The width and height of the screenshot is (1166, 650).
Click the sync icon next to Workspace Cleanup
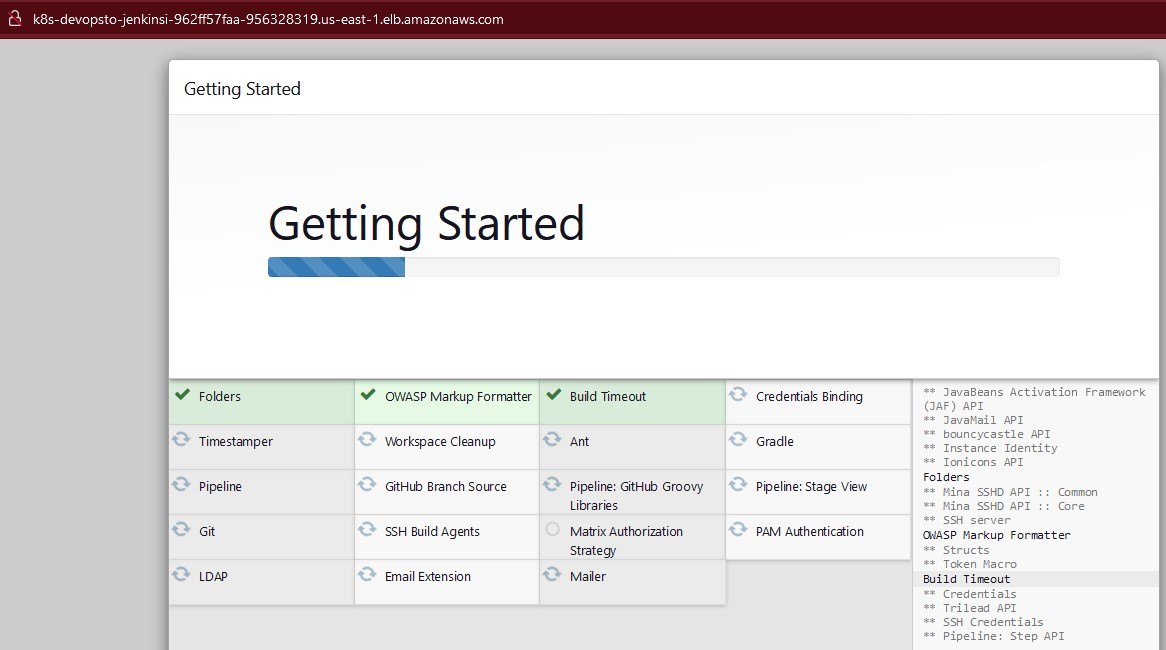(367, 440)
